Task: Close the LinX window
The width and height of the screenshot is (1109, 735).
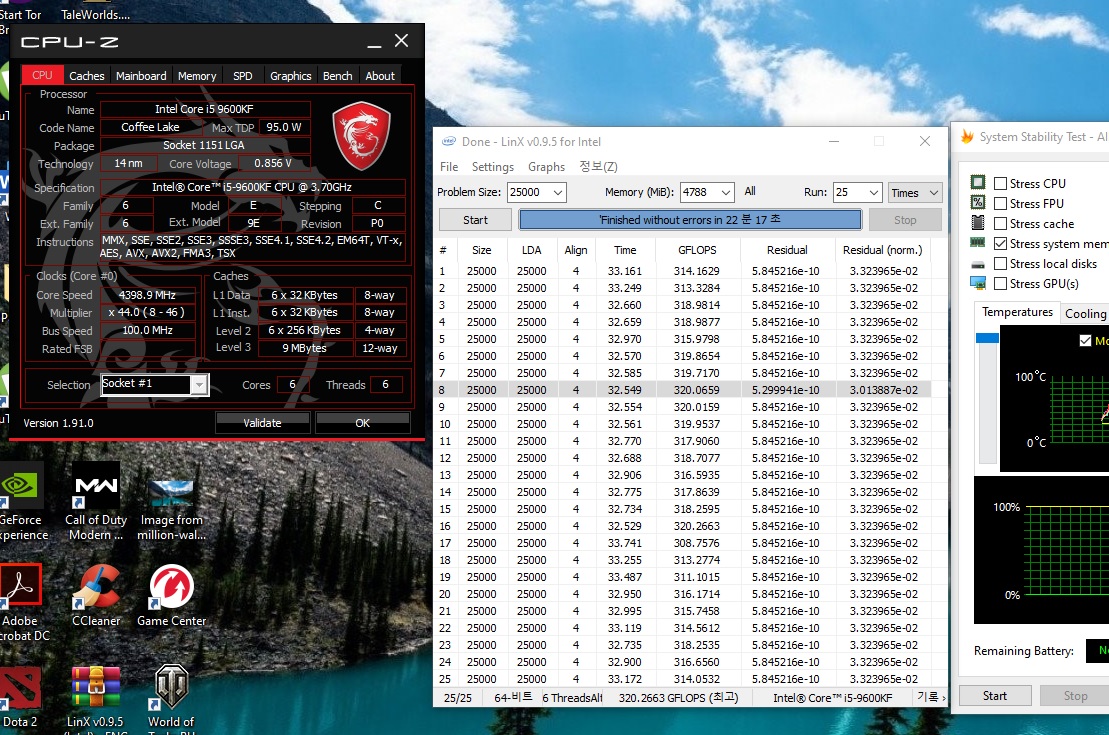Action: point(924,141)
